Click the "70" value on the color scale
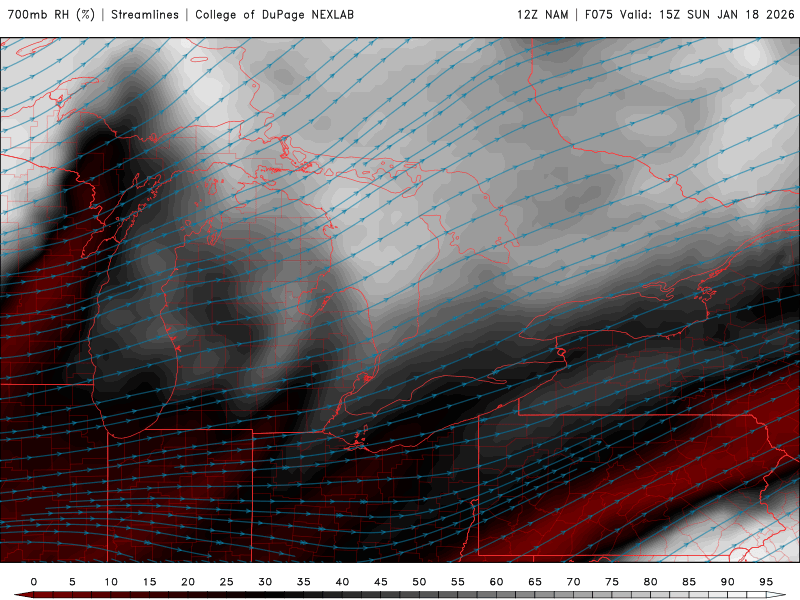This screenshot has width=800, height=600. tap(573, 582)
